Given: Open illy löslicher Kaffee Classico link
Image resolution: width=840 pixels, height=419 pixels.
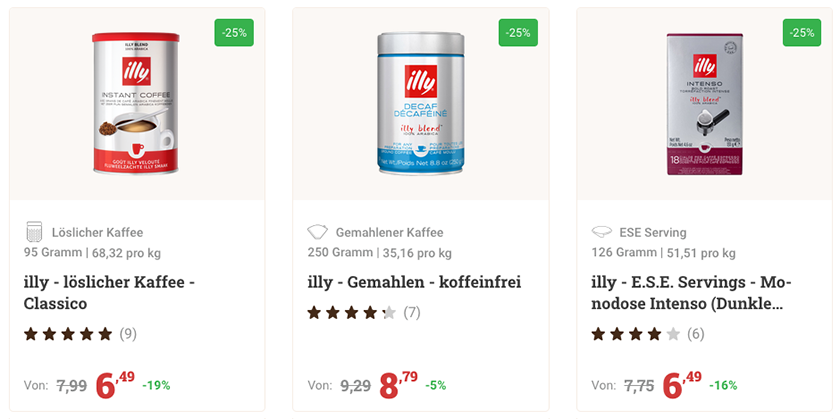Looking at the screenshot, I should tap(108, 292).
